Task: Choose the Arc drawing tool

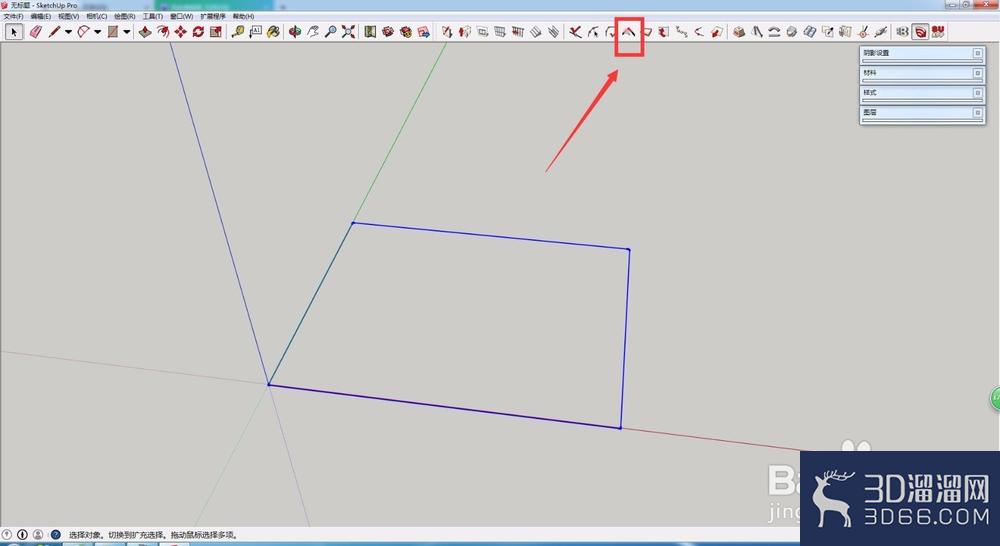Action: pos(84,31)
